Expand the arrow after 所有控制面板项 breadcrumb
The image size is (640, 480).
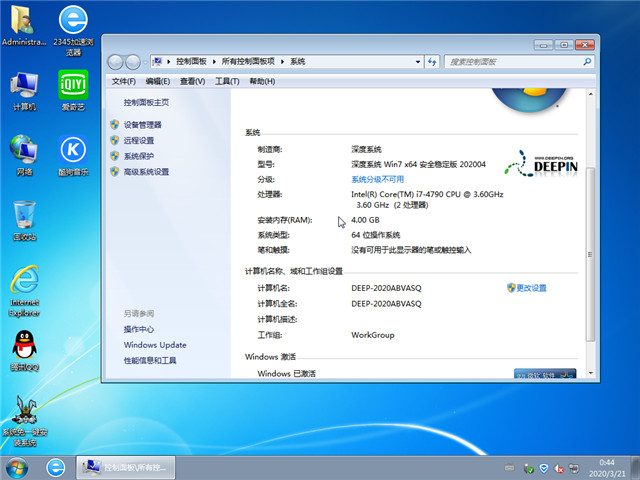pyautogui.click(x=282, y=62)
